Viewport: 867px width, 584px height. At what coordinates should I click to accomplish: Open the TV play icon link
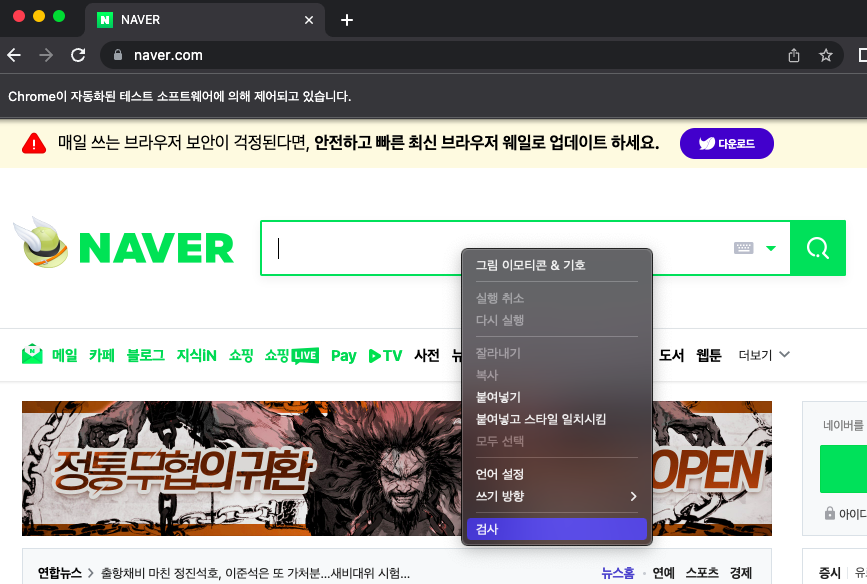(385, 356)
